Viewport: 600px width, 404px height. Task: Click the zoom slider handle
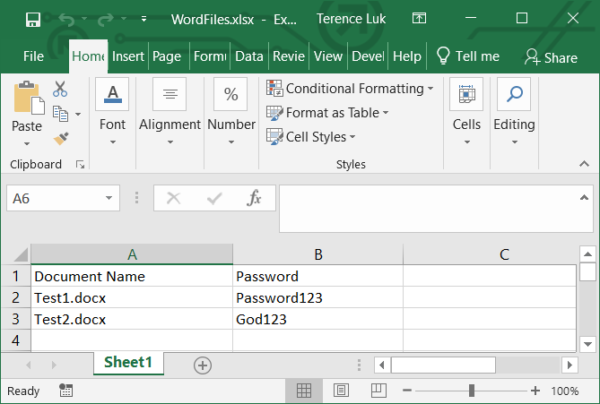tap(471, 391)
